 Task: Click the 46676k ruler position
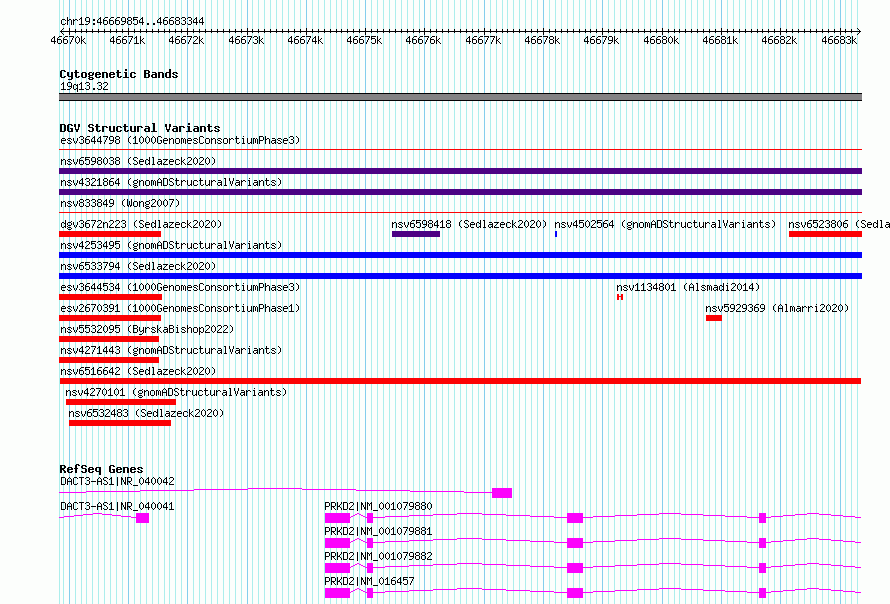(423, 40)
